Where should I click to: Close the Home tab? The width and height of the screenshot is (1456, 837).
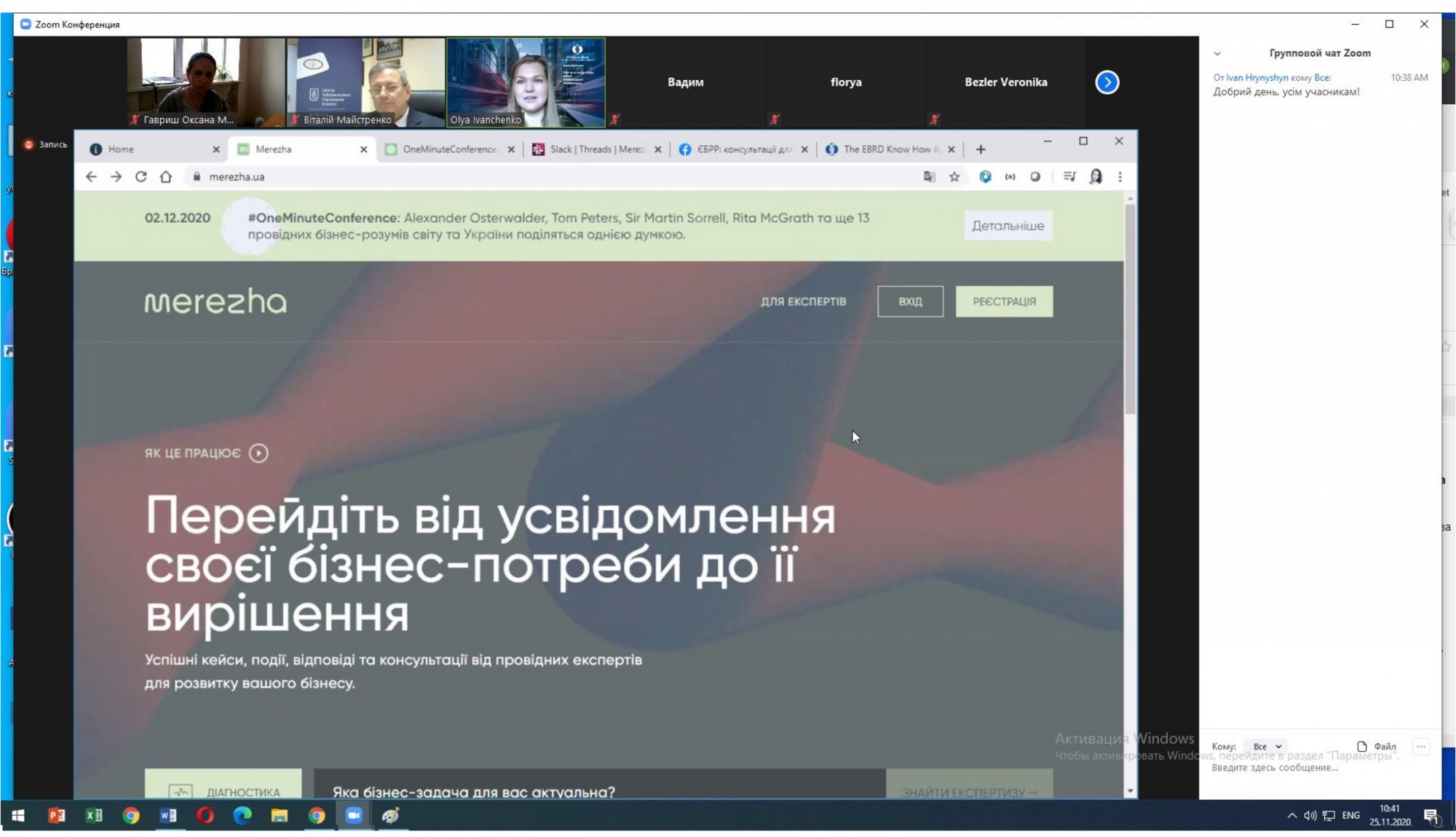[215, 149]
